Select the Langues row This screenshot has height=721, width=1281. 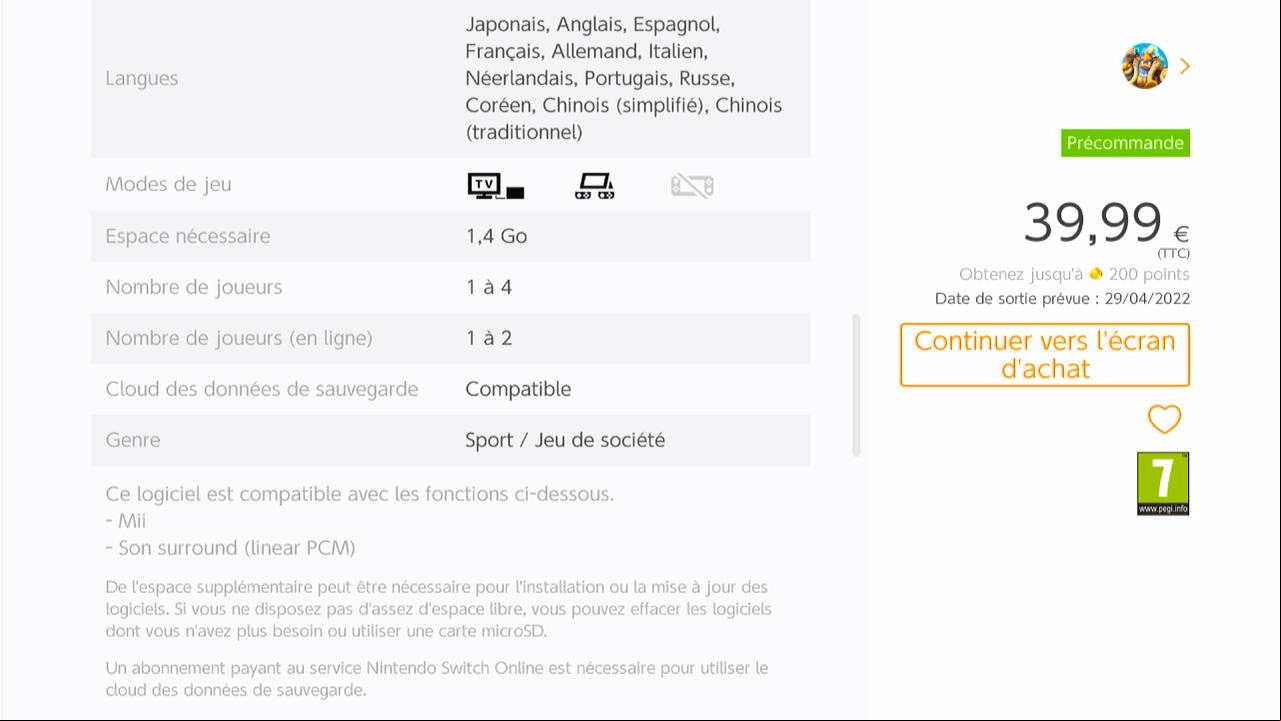[x=450, y=78]
